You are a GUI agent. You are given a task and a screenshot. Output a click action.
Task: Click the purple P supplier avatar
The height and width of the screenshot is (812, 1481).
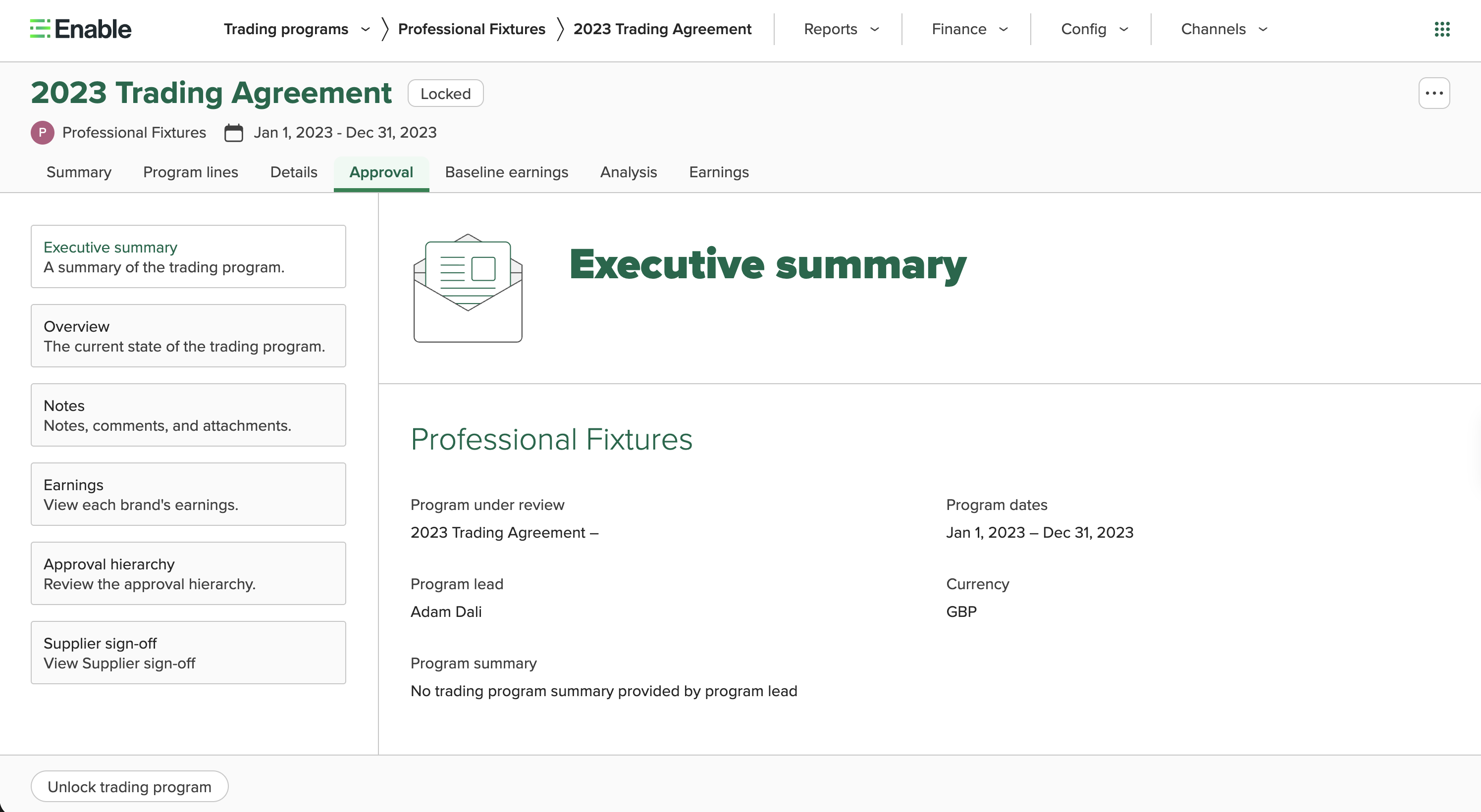pyautogui.click(x=43, y=133)
